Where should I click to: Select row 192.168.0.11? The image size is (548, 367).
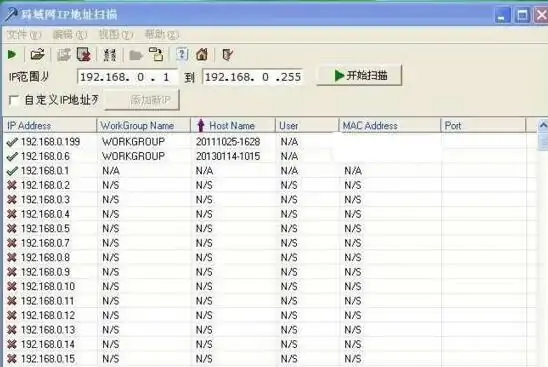(x=270, y=301)
